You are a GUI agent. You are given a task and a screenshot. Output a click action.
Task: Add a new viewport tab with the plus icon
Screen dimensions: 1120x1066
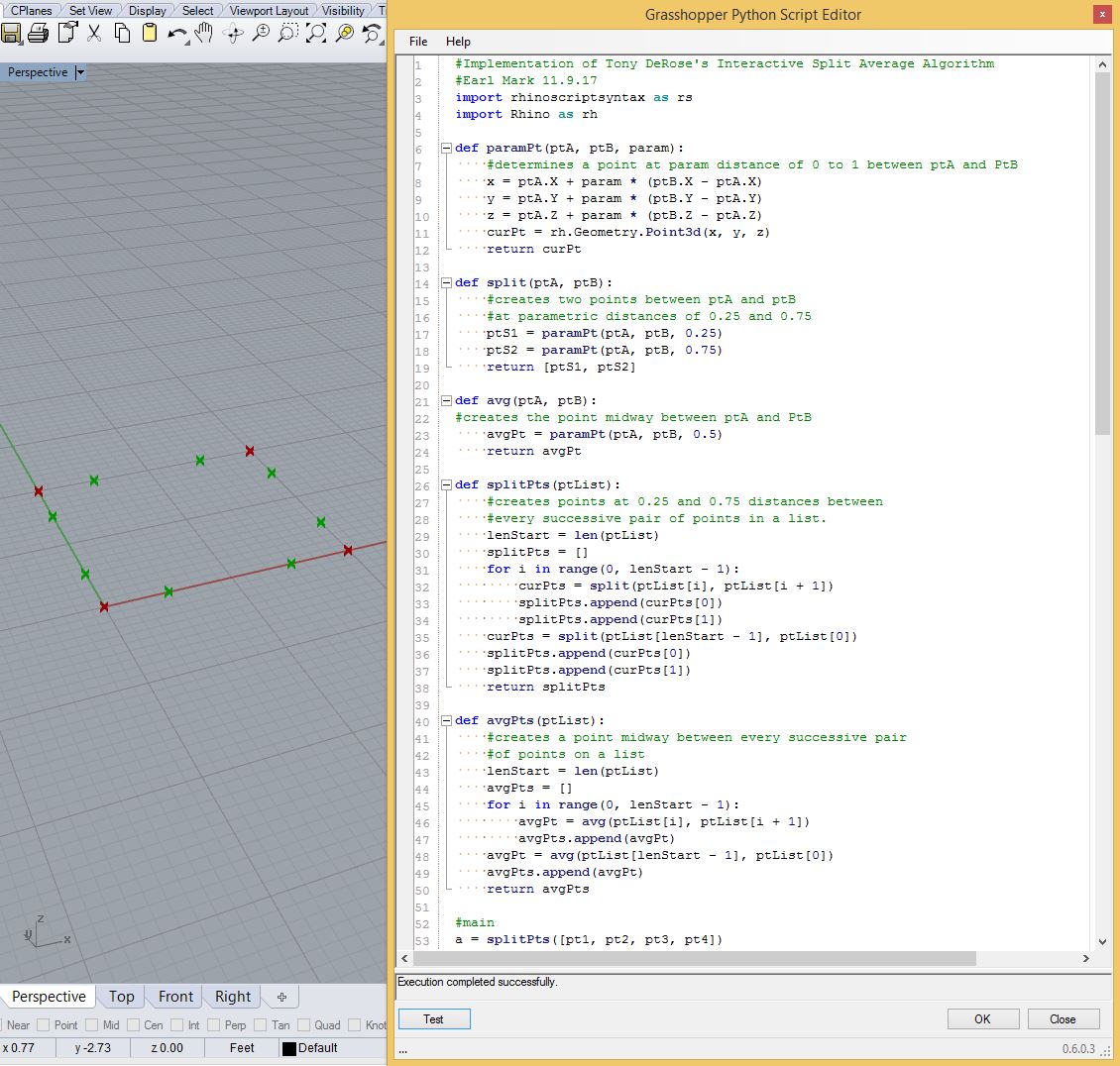click(282, 997)
